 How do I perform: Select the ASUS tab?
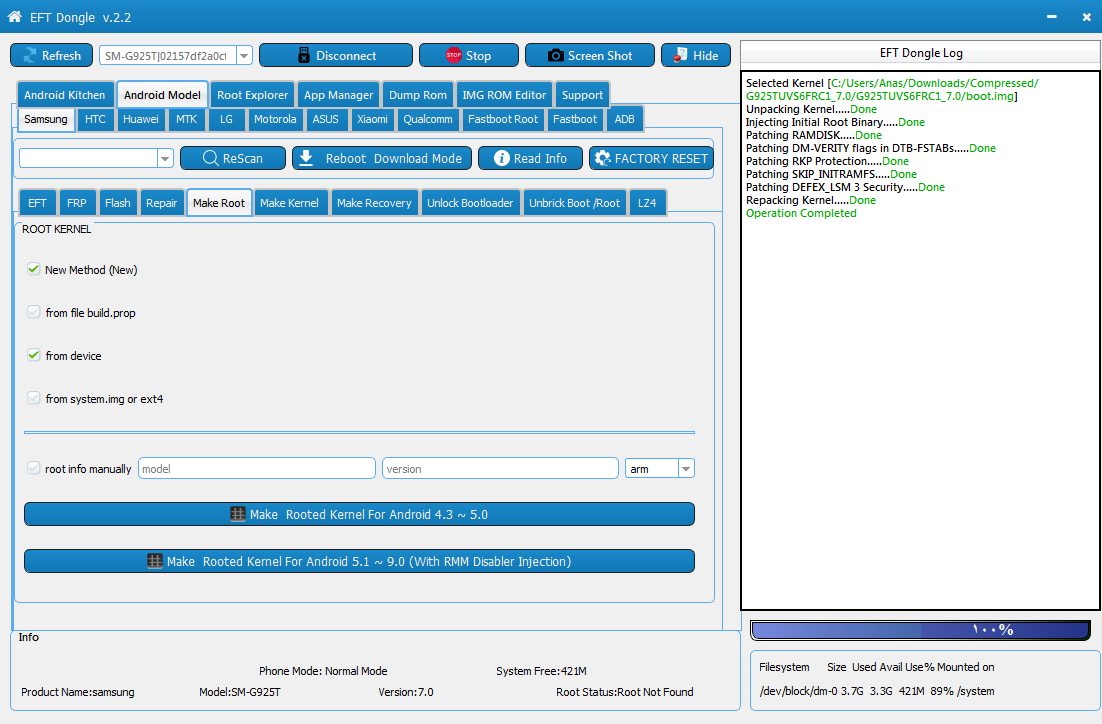point(325,119)
